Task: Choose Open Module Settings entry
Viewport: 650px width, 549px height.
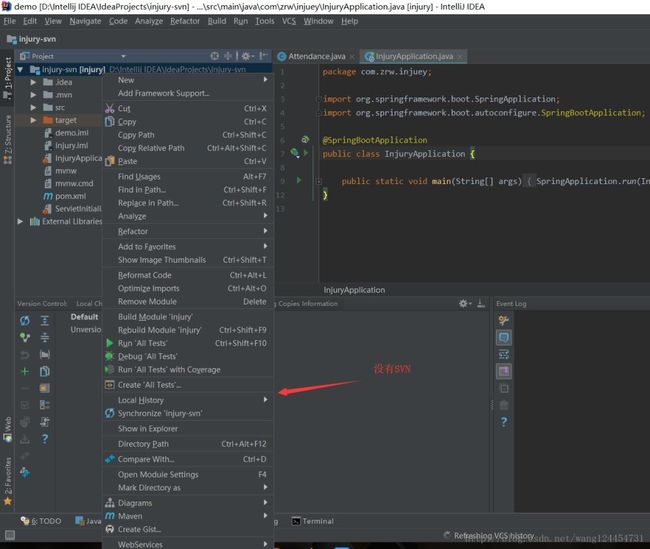Action: coord(188,474)
